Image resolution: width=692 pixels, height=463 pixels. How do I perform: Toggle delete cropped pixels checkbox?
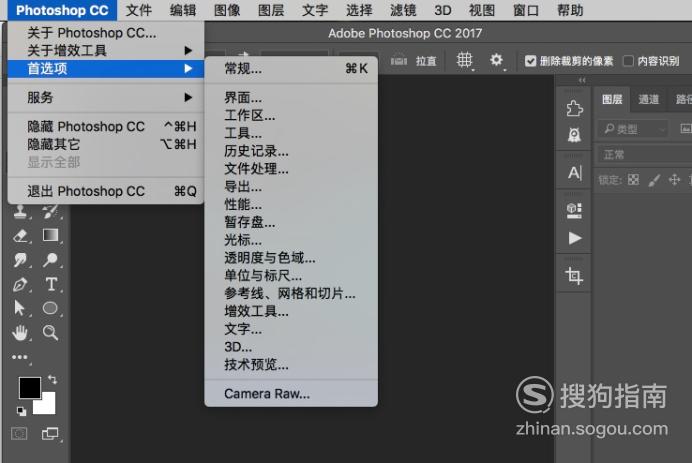(x=530, y=61)
